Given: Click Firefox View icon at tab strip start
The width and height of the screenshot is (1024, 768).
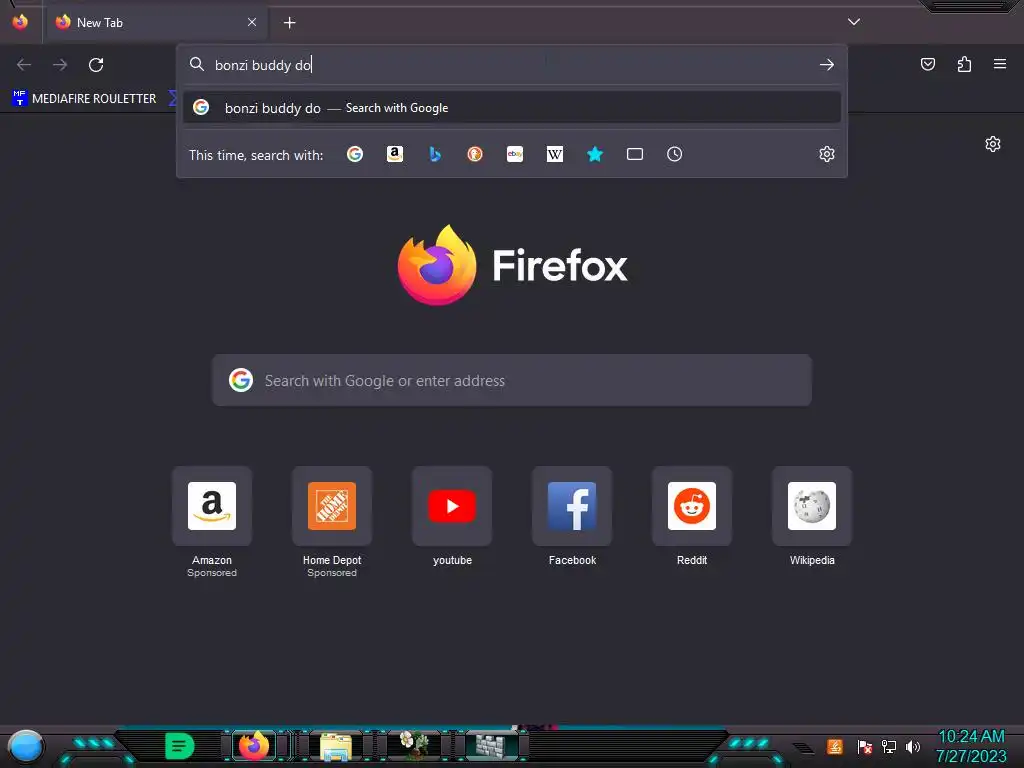Looking at the screenshot, I should (x=20, y=22).
